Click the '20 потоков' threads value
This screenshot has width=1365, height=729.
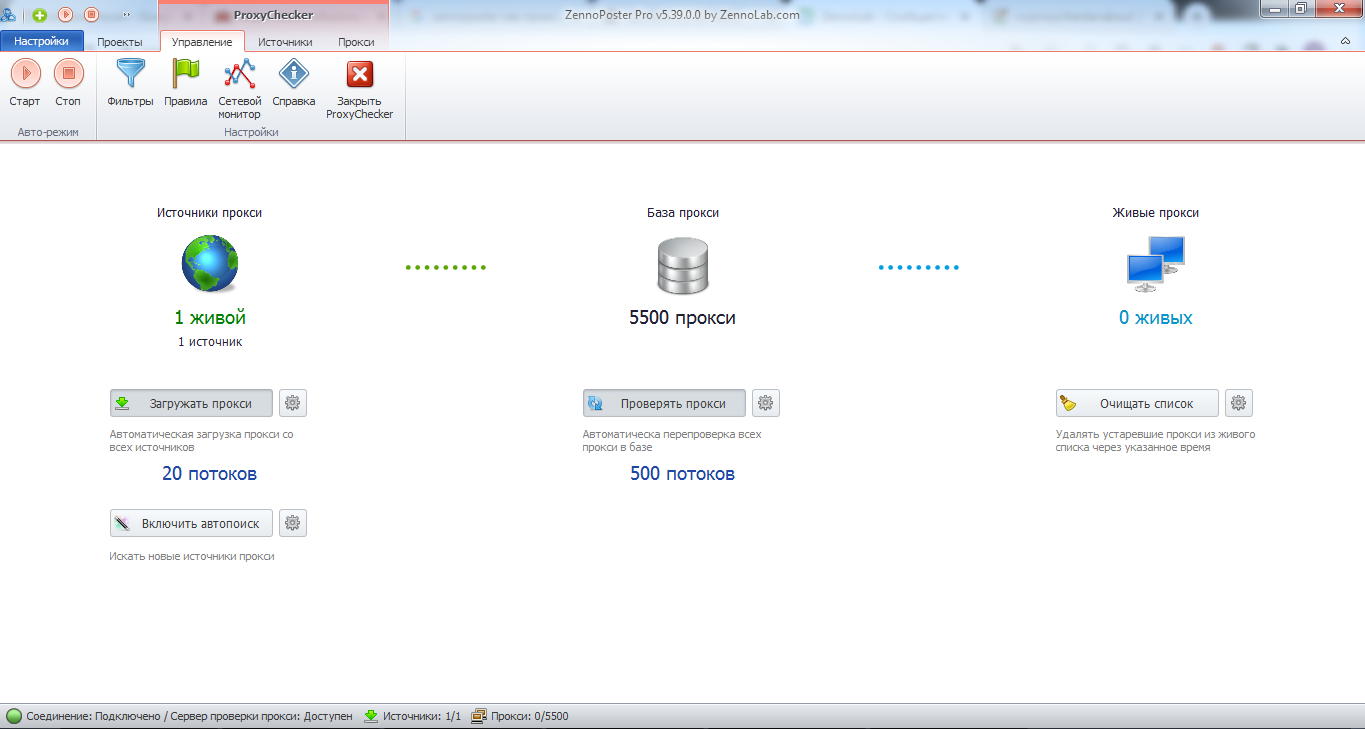(x=210, y=474)
